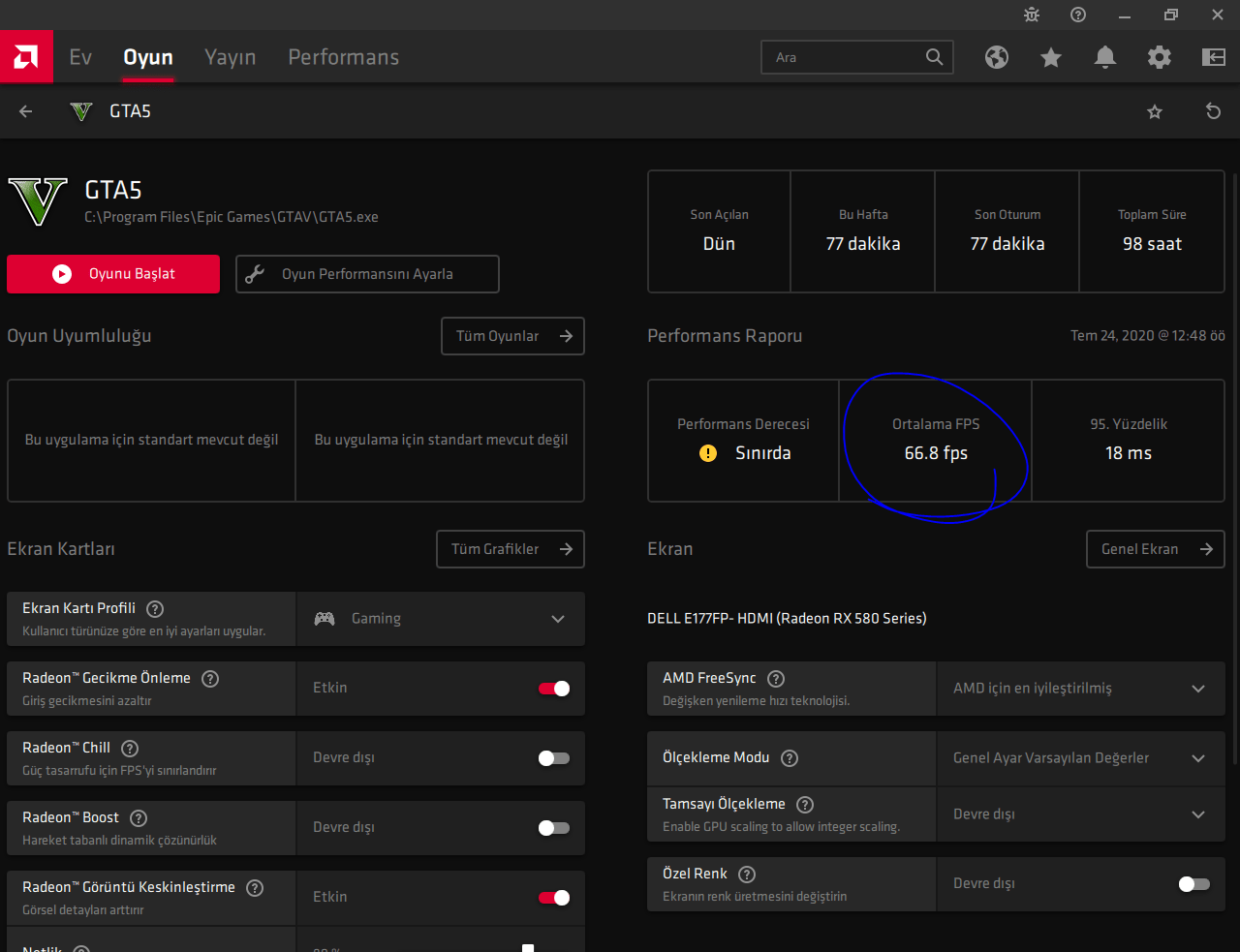Click Oyunu Başlat button

(x=113, y=274)
